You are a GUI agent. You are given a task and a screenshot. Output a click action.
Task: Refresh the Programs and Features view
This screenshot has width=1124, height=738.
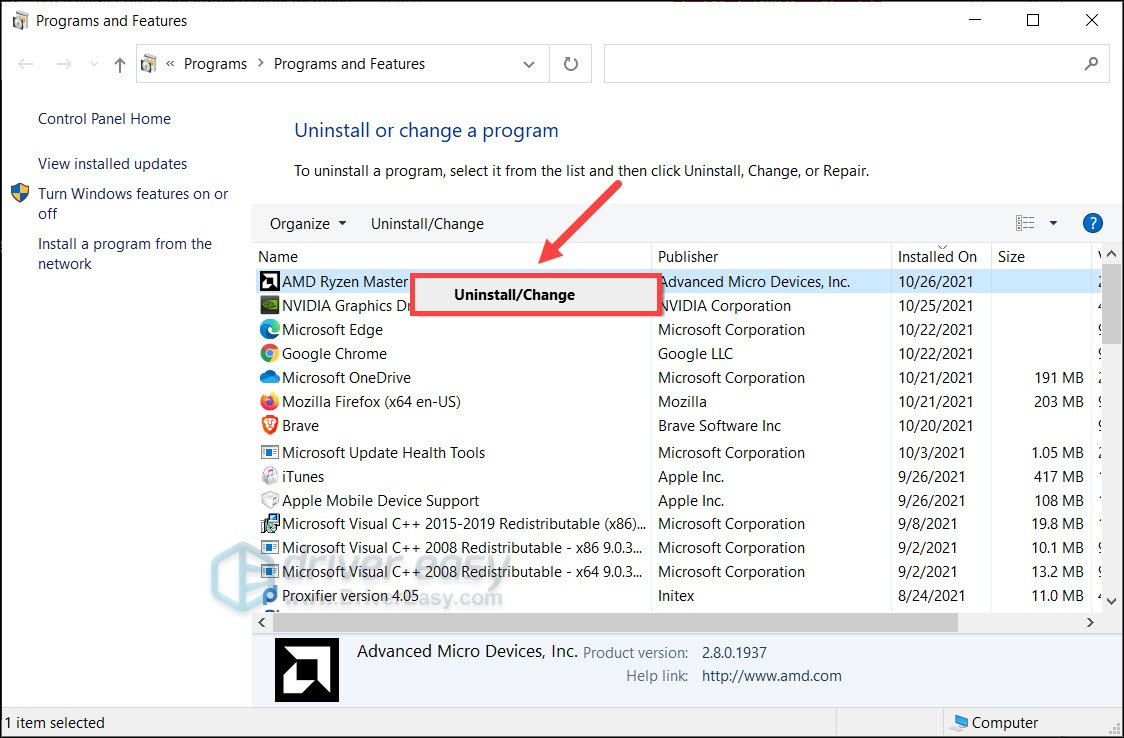tap(571, 64)
